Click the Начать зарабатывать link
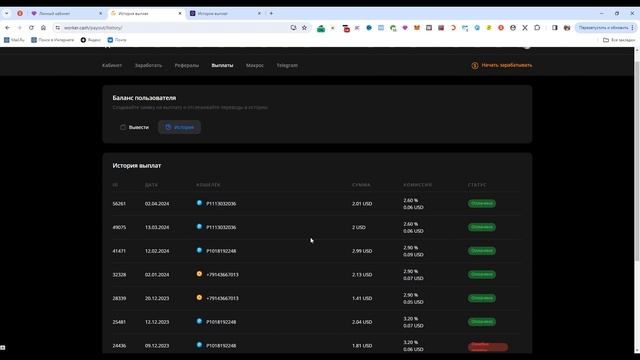The width and height of the screenshot is (640, 360). point(507,65)
